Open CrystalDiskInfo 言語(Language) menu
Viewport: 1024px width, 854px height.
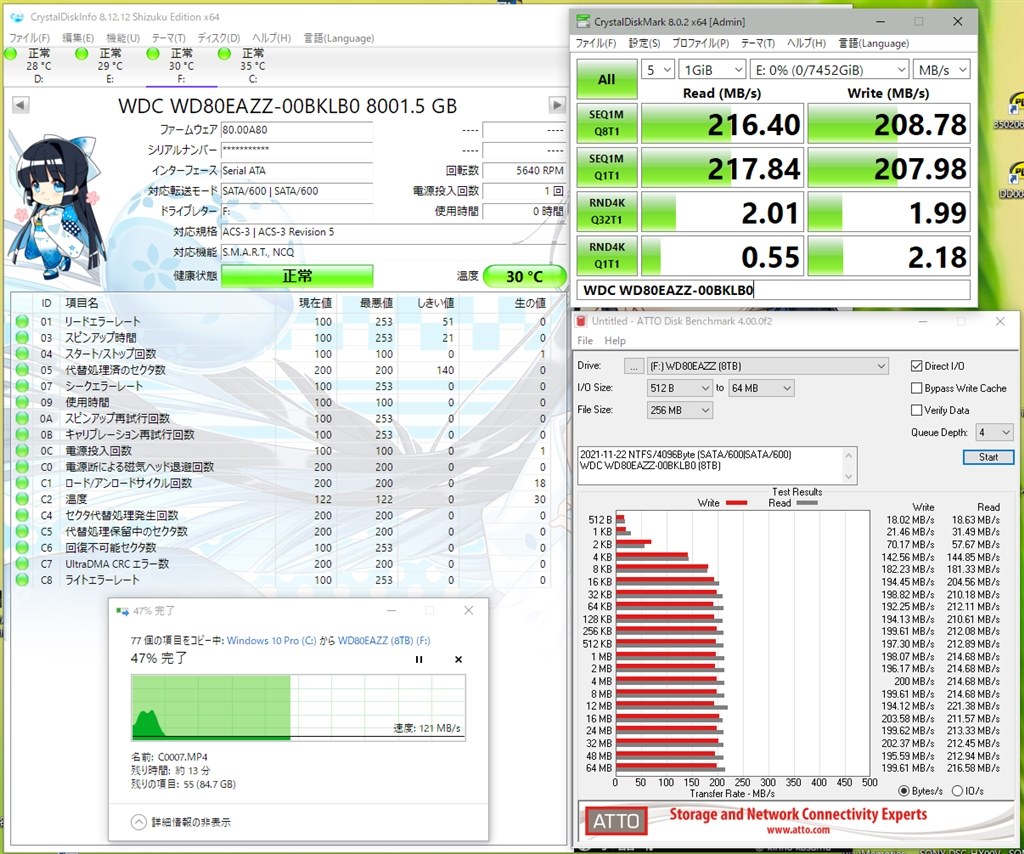tap(339, 38)
